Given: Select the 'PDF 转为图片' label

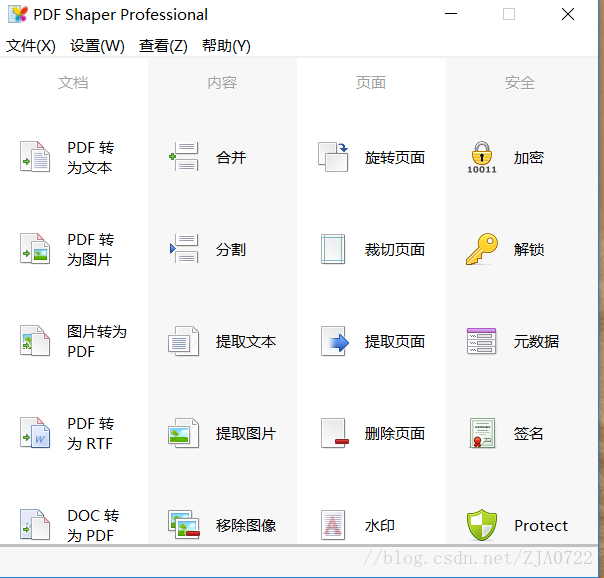Looking at the screenshot, I should [x=91, y=250].
